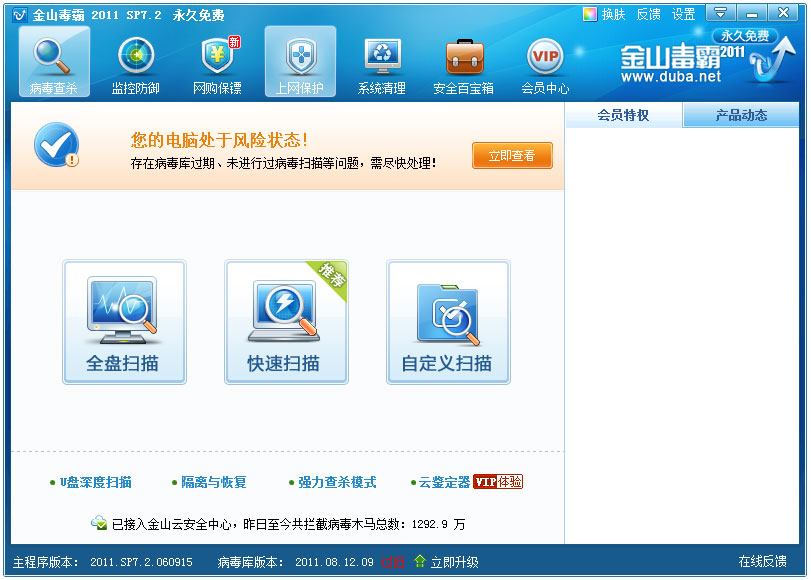Open the U盘深度扫描 link
Viewport: 811px width, 580px height.
(95, 482)
